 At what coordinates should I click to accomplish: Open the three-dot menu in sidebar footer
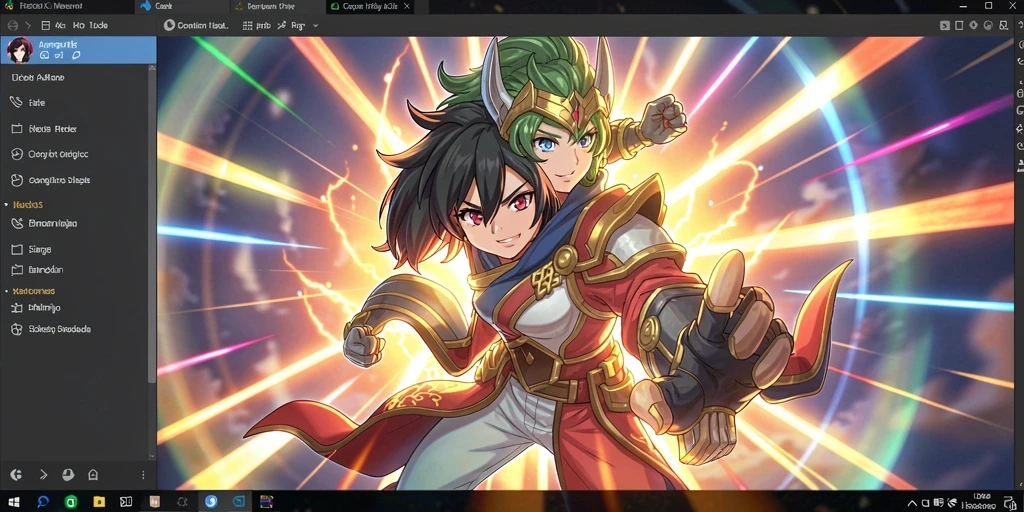(144, 475)
